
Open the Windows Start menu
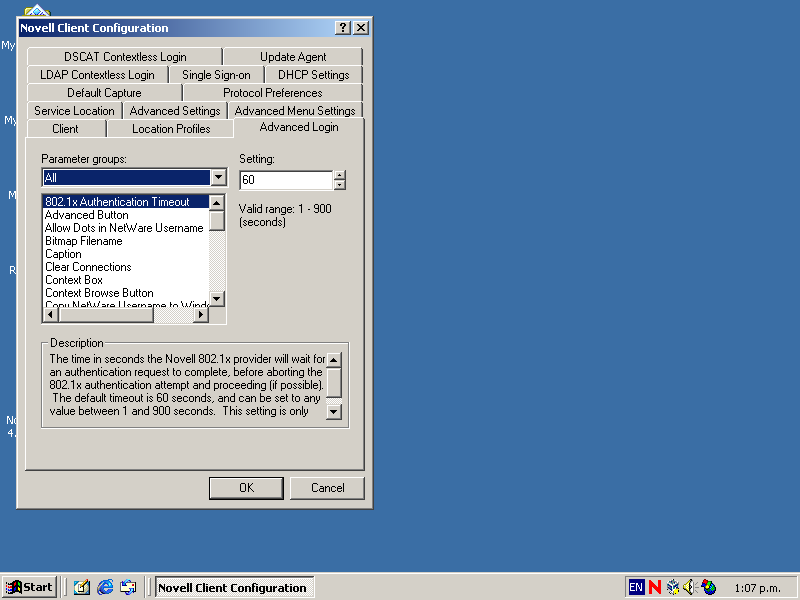[30, 587]
